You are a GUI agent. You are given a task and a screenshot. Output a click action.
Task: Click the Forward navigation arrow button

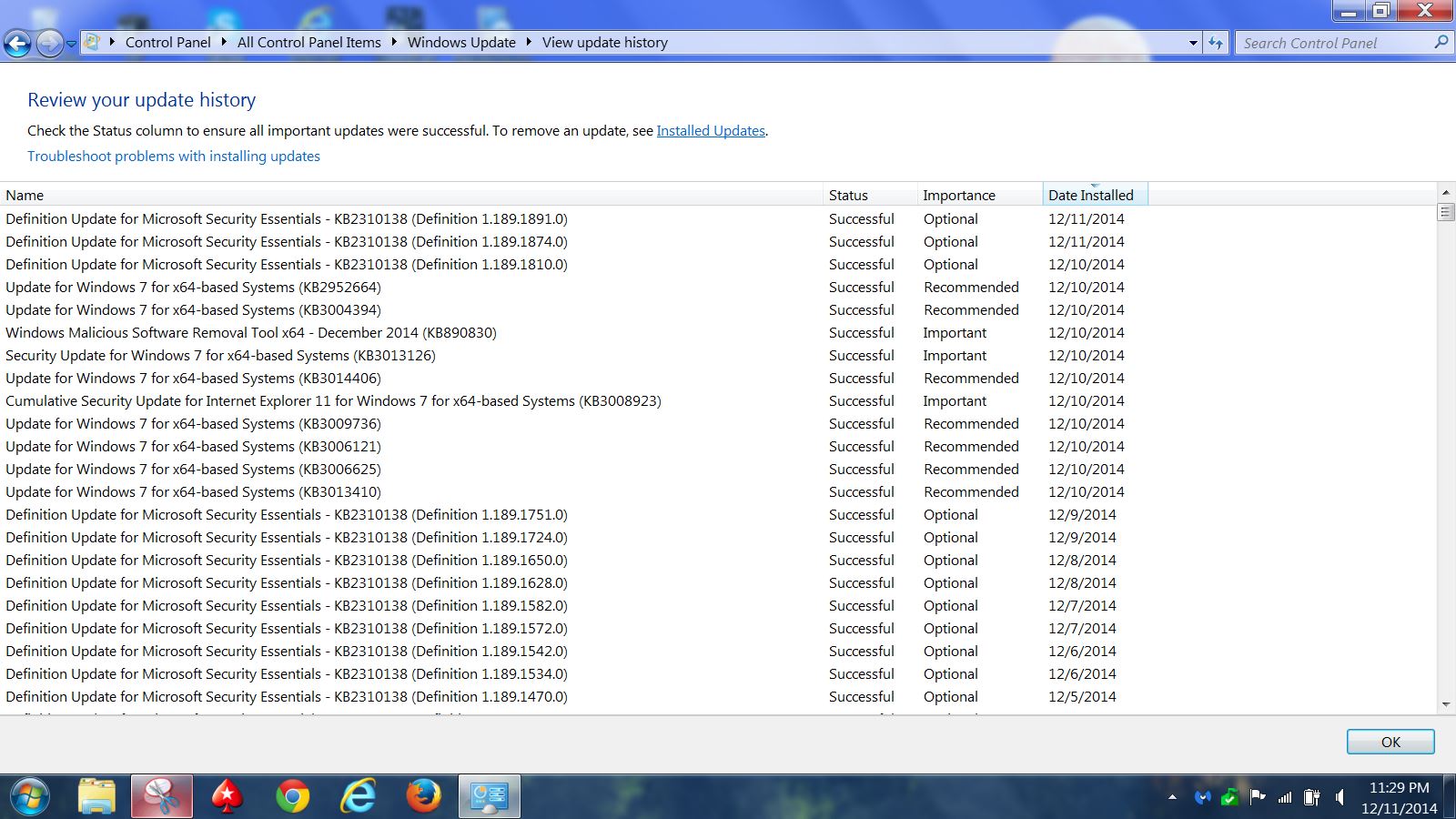click(x=49, y=43)
